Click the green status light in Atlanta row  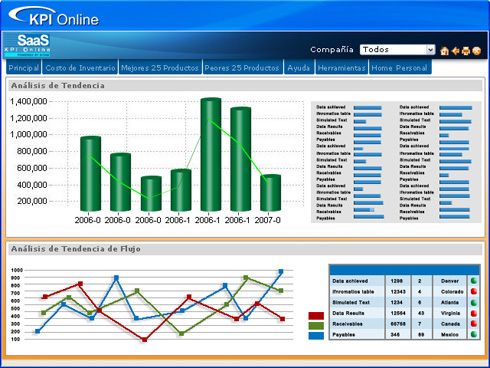click(474, 302)
